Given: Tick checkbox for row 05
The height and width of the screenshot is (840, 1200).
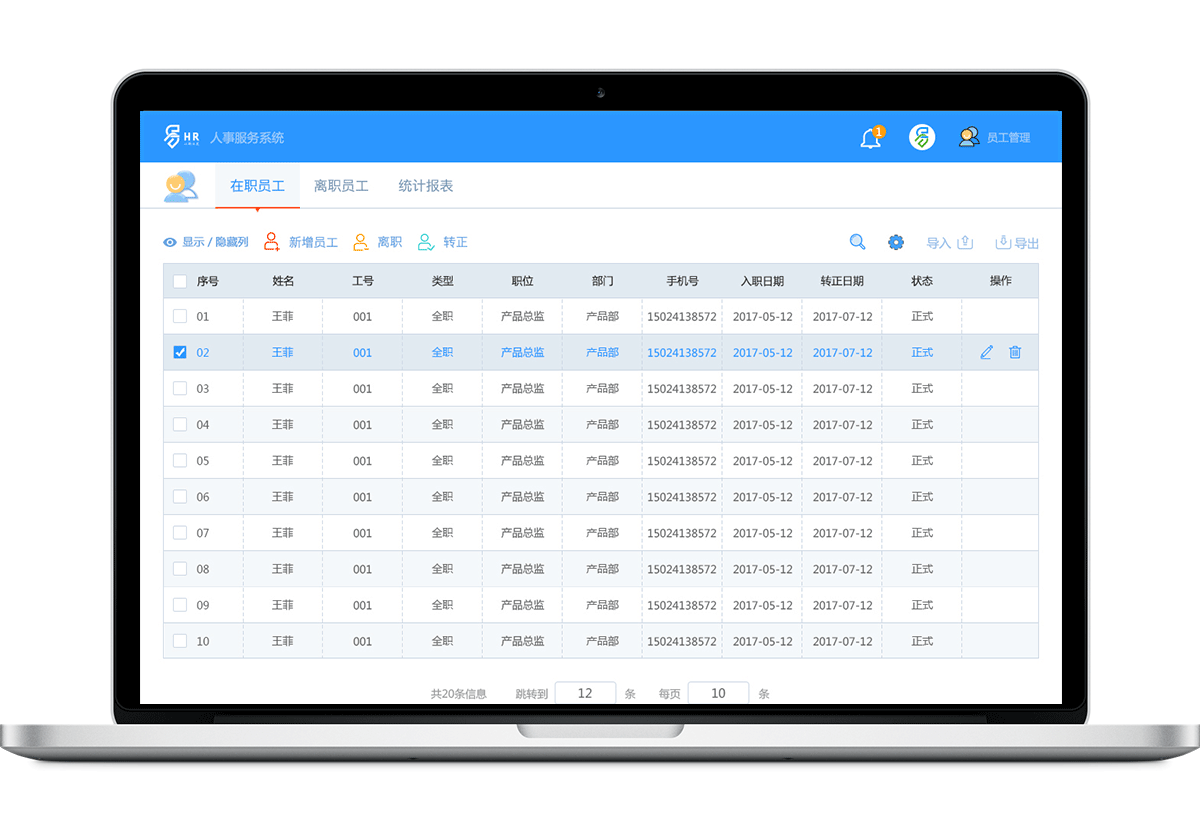Looking at the screenshot, I should pos(180,460).
